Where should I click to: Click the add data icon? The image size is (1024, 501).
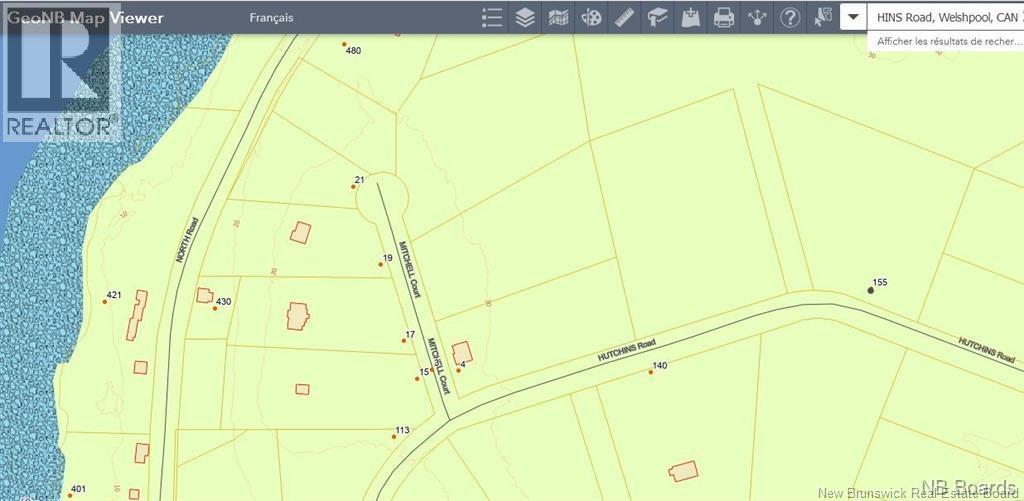pos(691,17)
